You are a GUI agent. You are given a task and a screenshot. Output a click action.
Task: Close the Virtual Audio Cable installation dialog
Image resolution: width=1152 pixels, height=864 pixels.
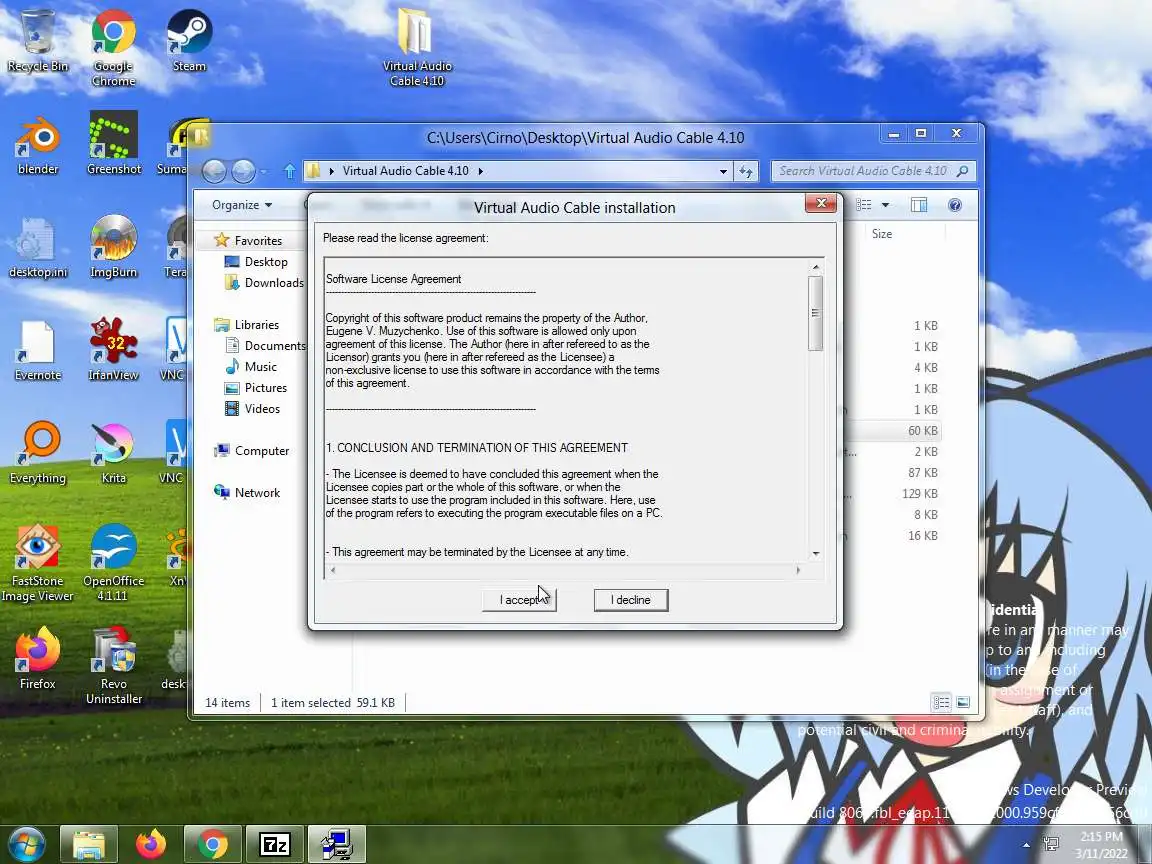(x=821, y=204)
